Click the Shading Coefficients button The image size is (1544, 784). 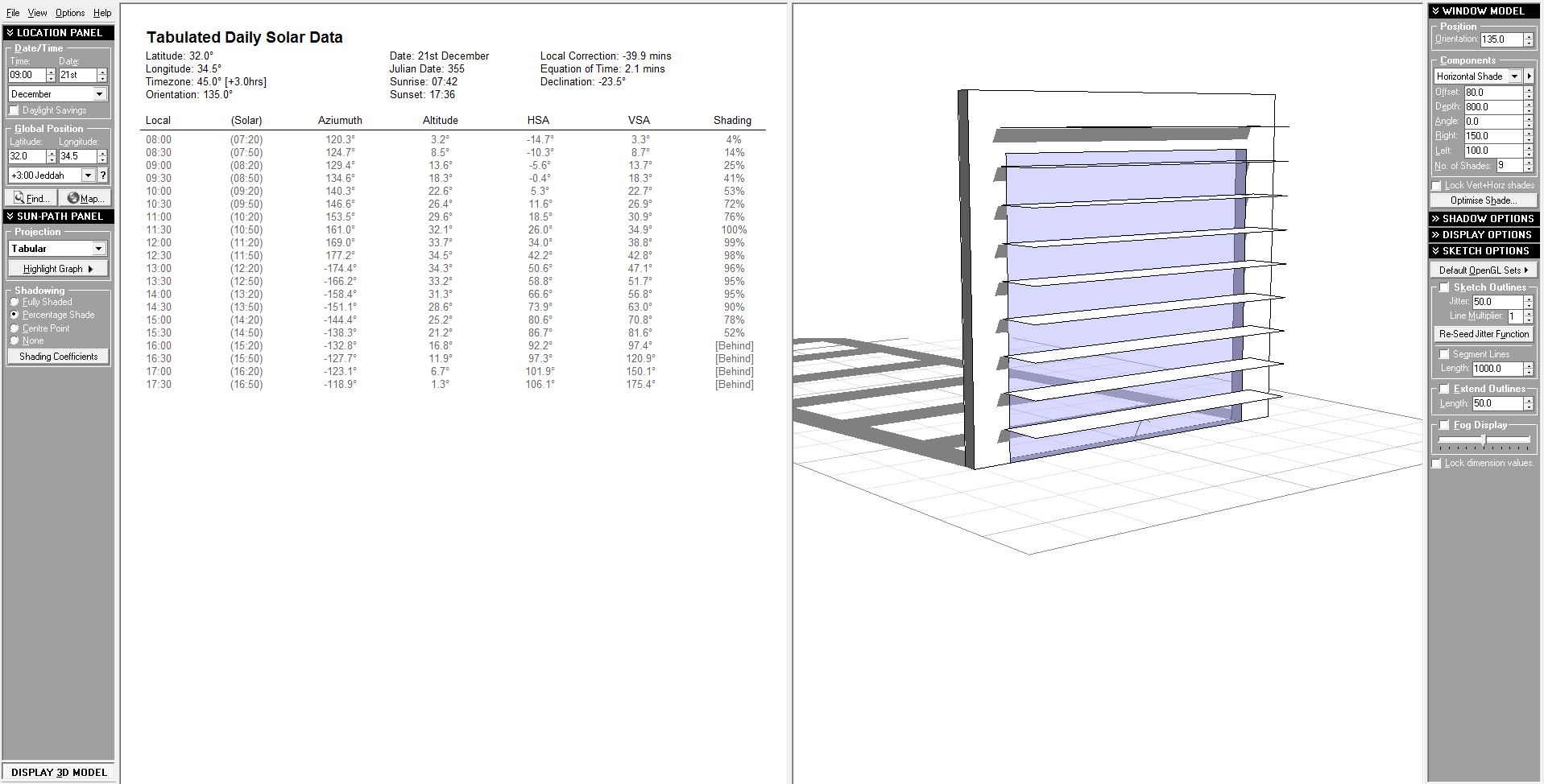point(58,357)
